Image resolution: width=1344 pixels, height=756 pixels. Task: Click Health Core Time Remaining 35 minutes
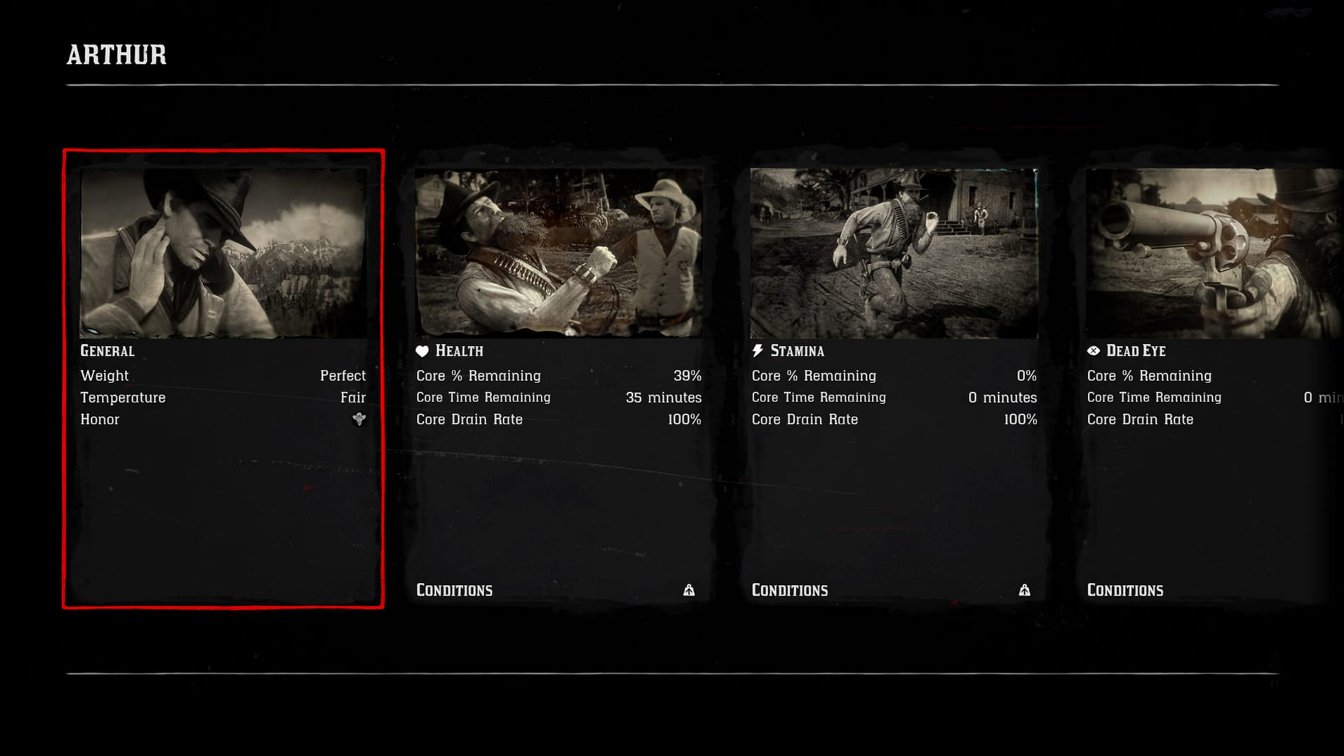559,398
